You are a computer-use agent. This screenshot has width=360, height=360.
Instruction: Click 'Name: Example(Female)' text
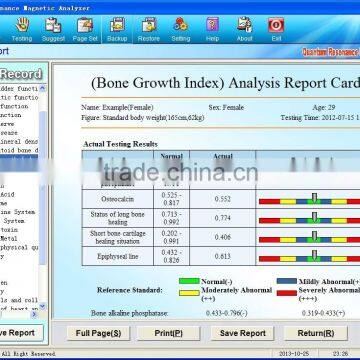point(117,107)
